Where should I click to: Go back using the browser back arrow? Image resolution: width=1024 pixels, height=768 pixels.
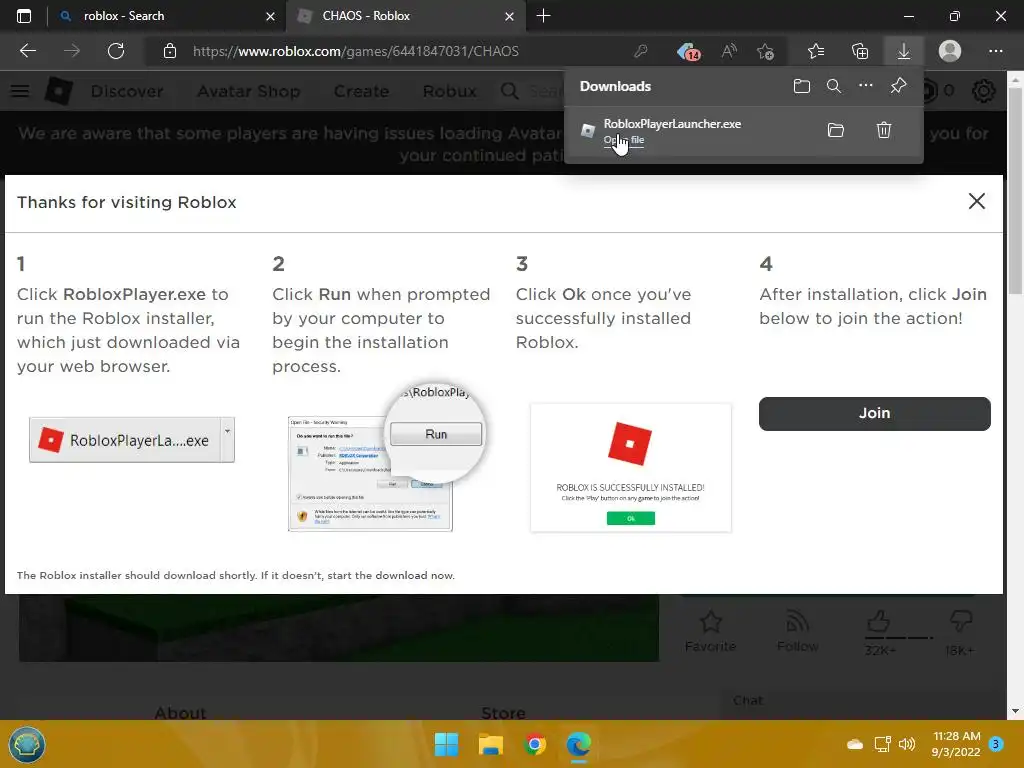click(x=28, y=51)
